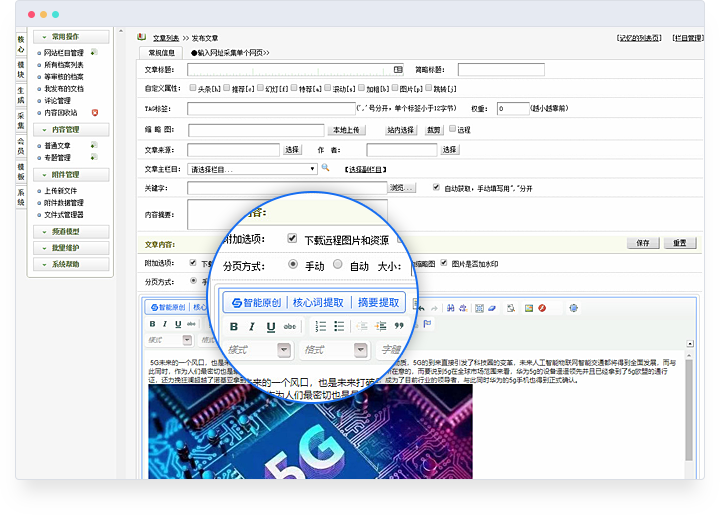Click the Underline U icon in editor toolbar
Screen dimensions: 720x515
coord(178,324)
